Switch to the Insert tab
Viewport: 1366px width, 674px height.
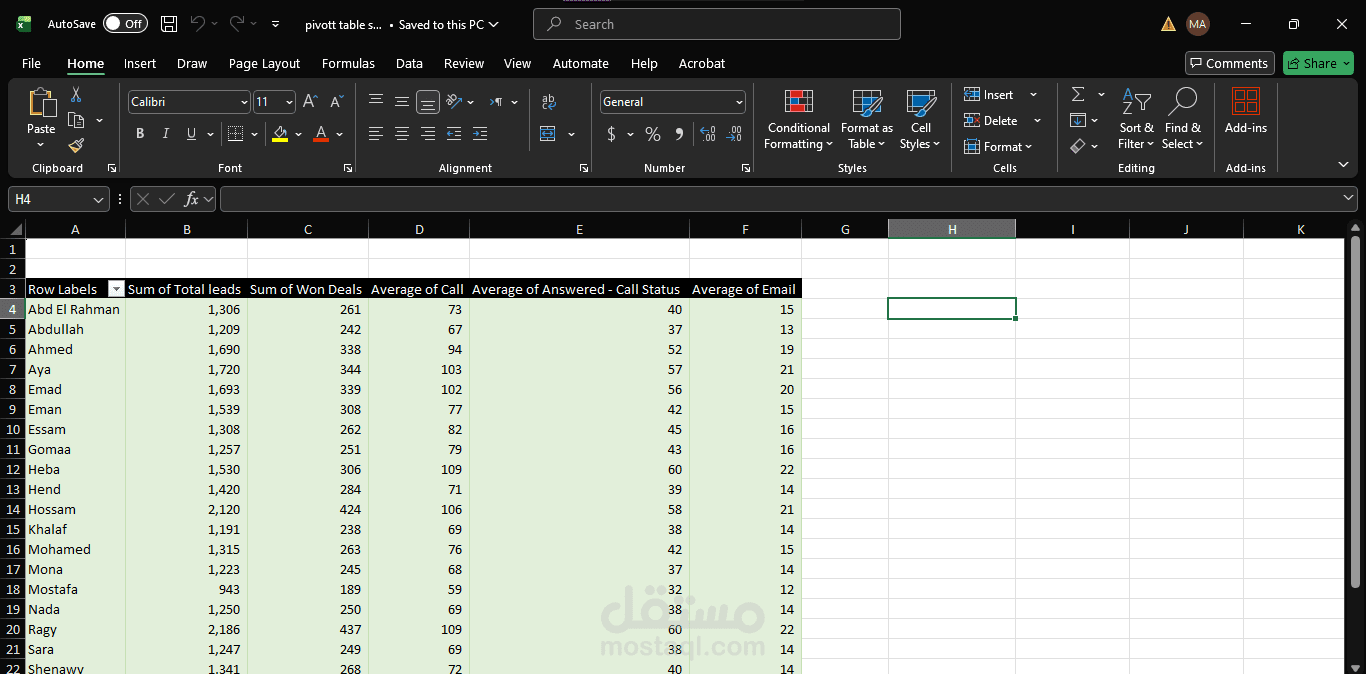click(140, 63)
